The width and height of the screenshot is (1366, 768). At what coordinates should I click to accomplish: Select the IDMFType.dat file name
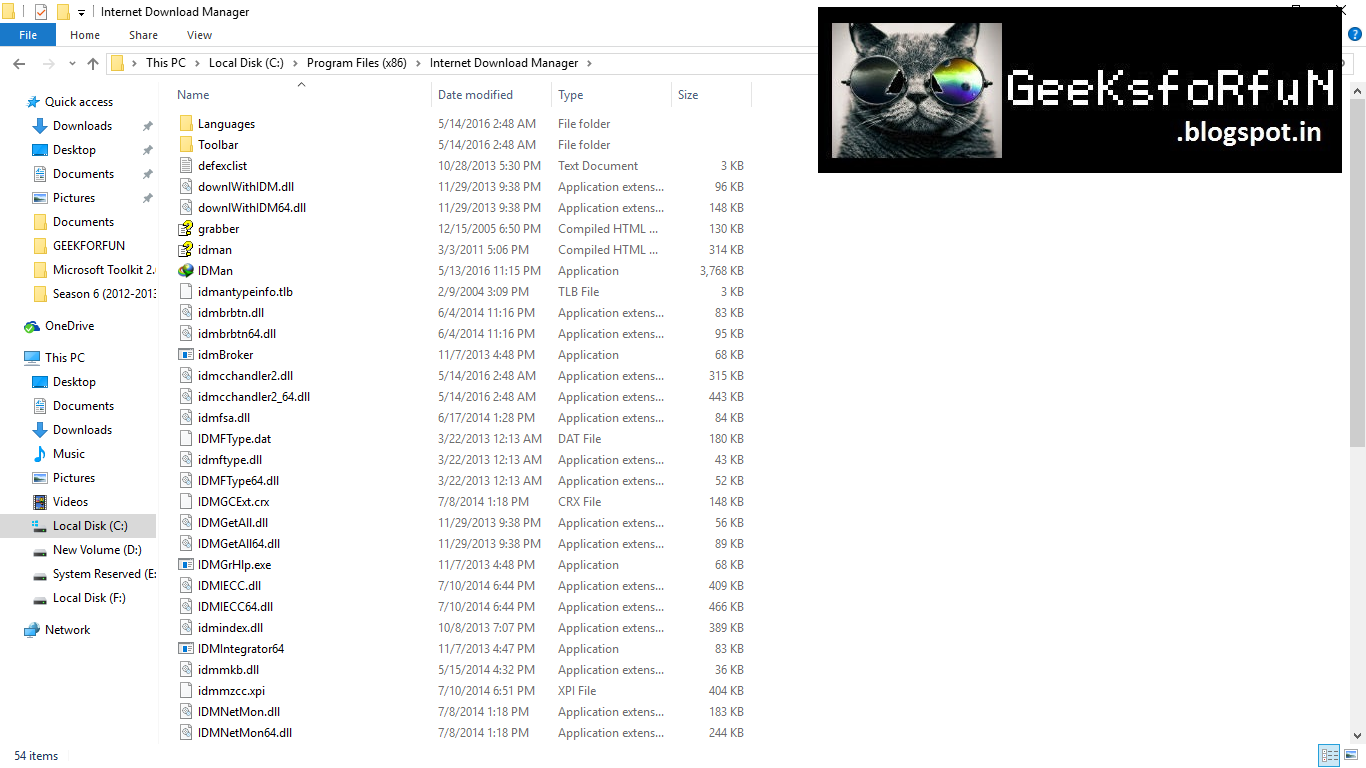tap(234, 439)
